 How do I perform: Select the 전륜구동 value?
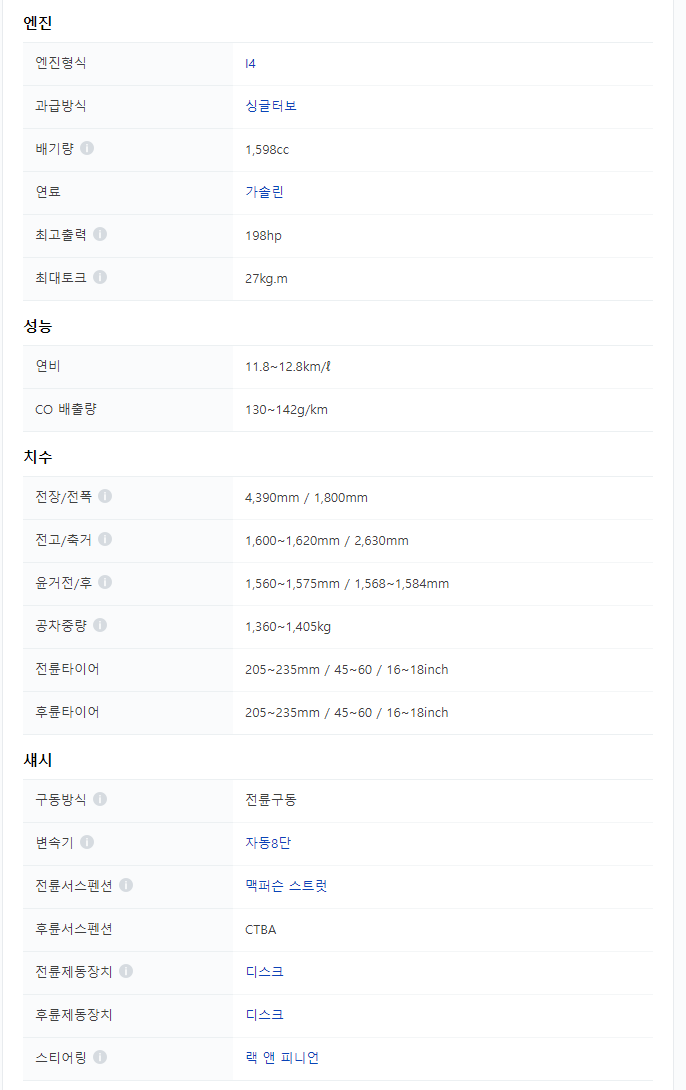click(x=271, y=800)
